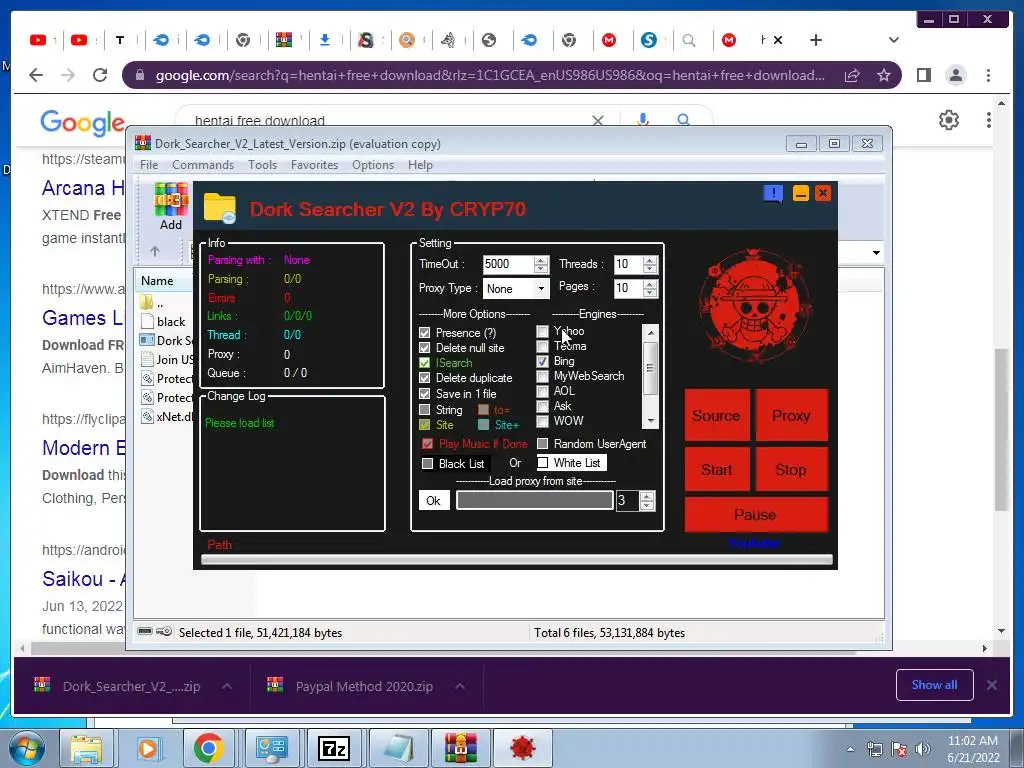This screenshot has height=768, width=1024.
Task: Click the Google voice search microphone
Action: 643,120
